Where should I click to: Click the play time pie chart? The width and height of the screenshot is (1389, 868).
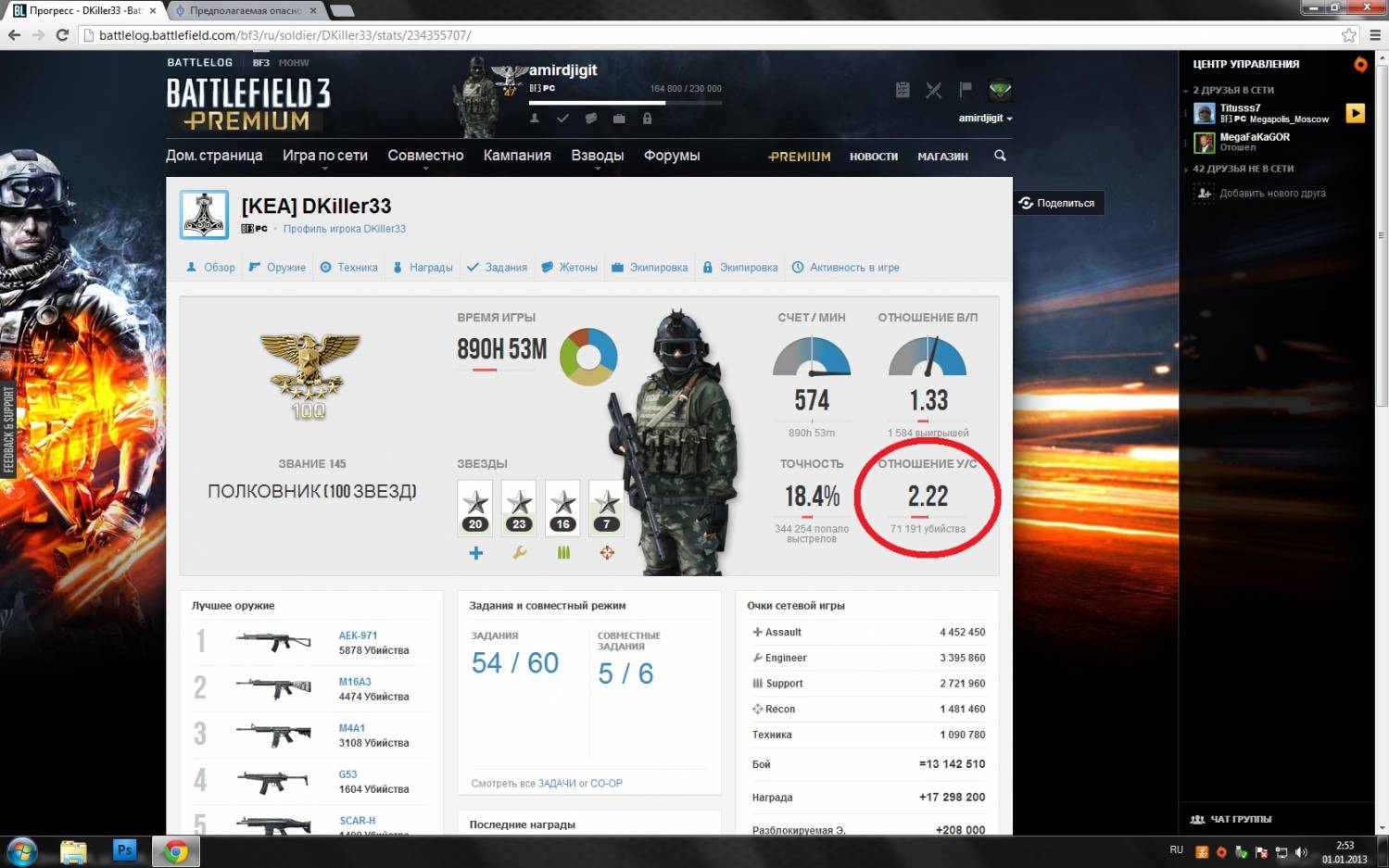click(x=588, y=357)
